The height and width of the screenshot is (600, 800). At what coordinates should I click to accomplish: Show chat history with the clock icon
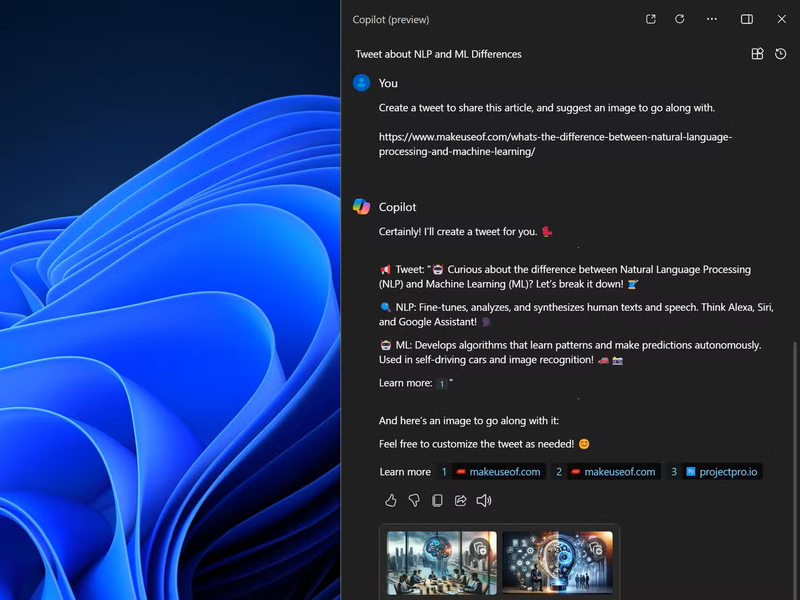(x=781, y=54)
